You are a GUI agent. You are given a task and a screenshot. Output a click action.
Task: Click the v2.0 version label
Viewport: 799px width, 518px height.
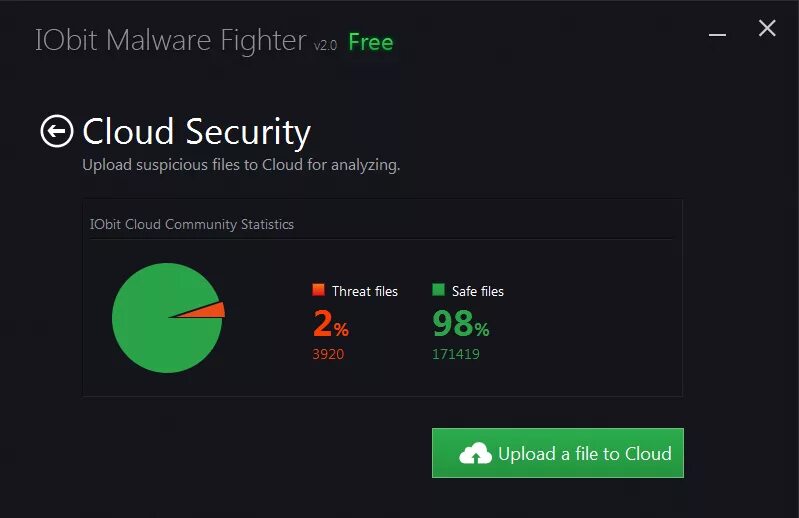coord(326,45)
